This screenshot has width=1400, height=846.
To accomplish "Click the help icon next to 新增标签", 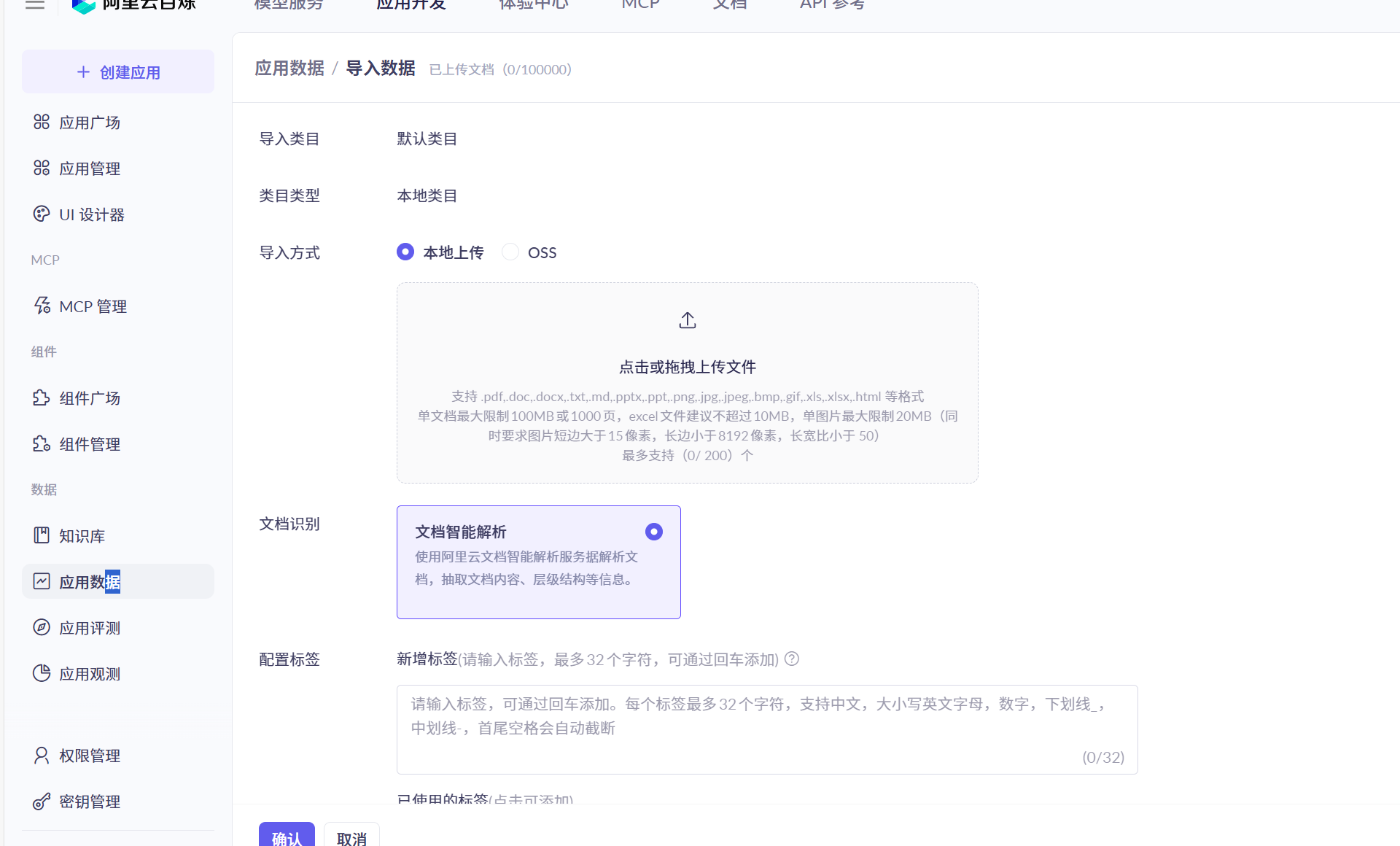I will pyautogui.click(x=792, y=659).
